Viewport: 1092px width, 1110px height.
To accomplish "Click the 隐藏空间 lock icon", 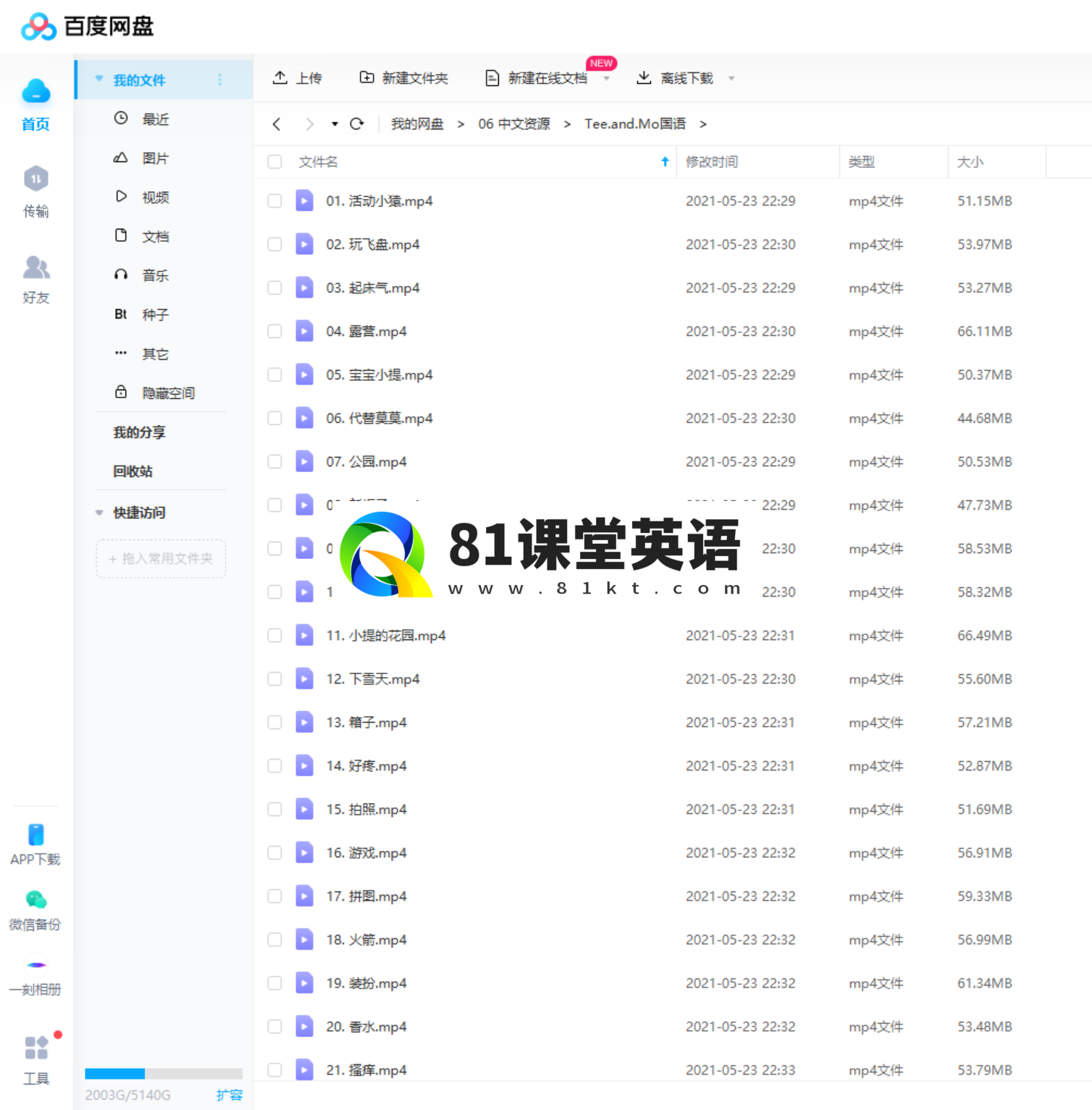I will pyautogui.click(x=121, y=392).
